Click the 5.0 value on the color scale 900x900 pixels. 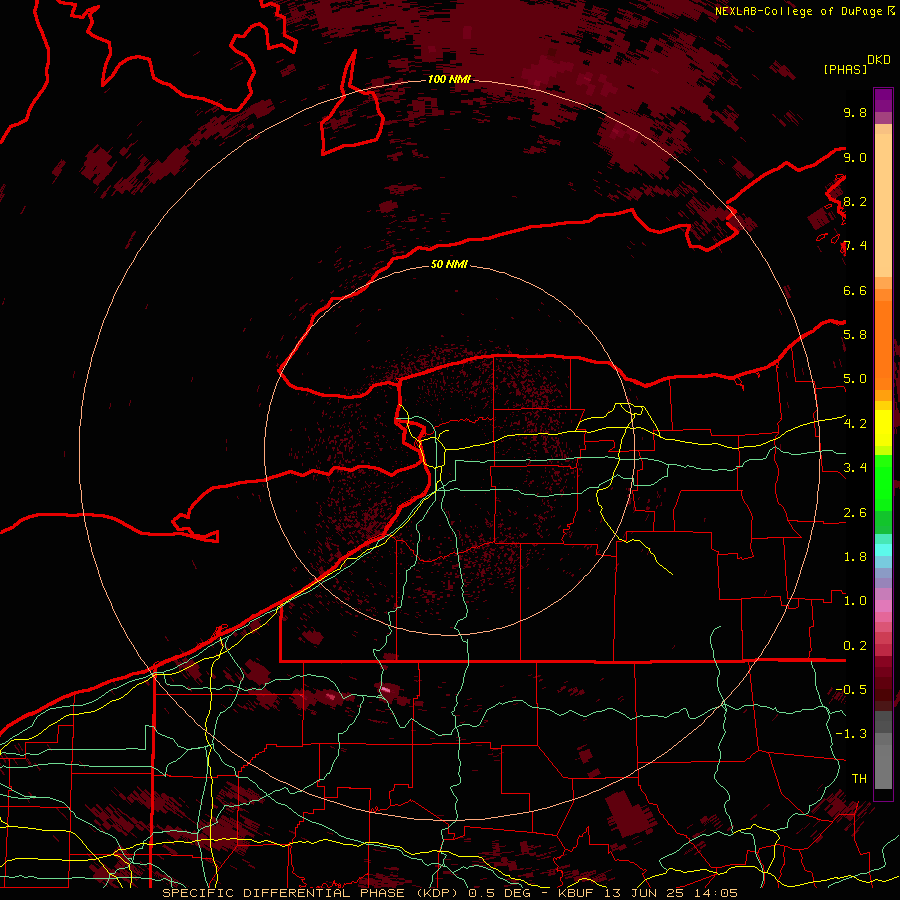click(855, 379)
